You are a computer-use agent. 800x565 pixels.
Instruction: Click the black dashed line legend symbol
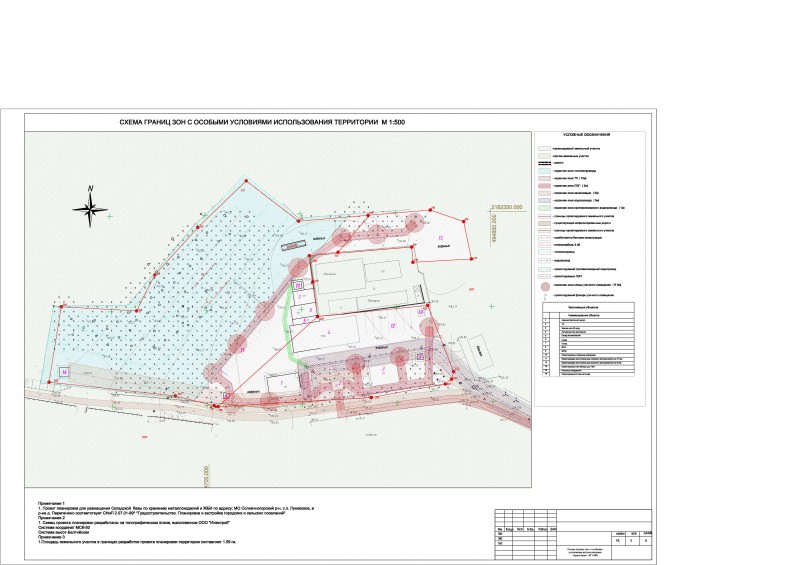click(544, 163)
